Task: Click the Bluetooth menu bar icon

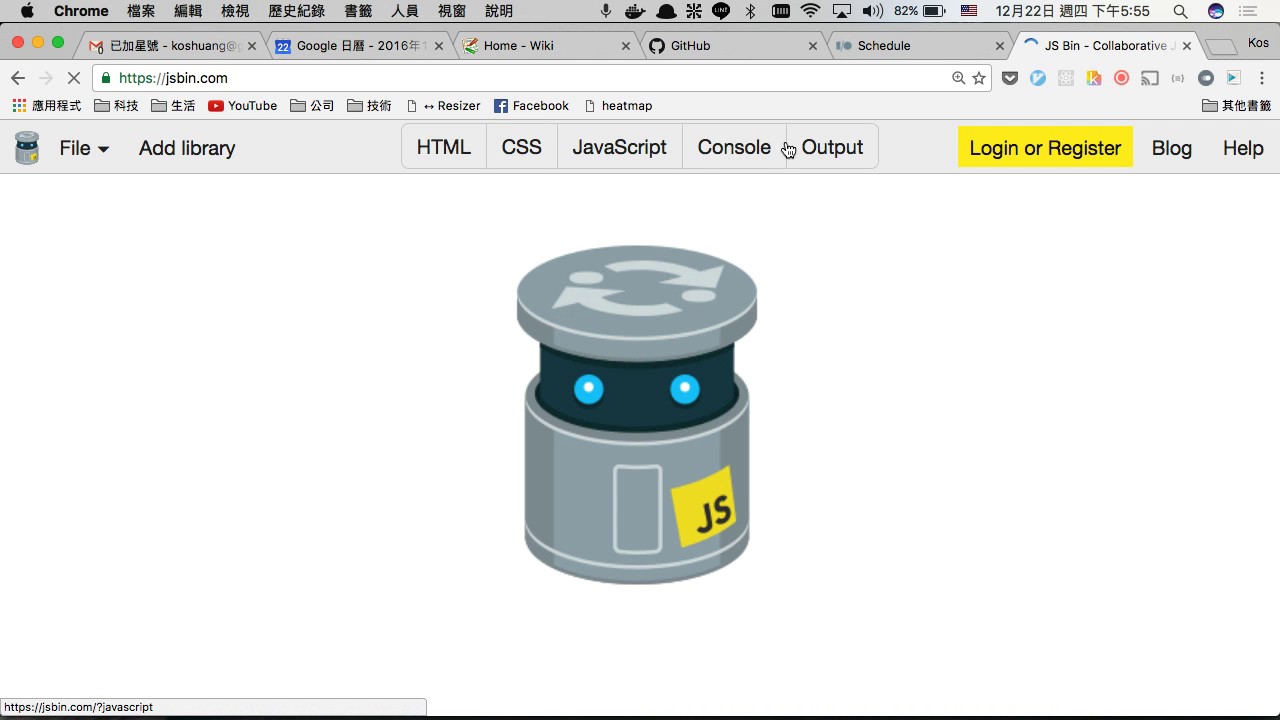Action: tap(751, 11)
